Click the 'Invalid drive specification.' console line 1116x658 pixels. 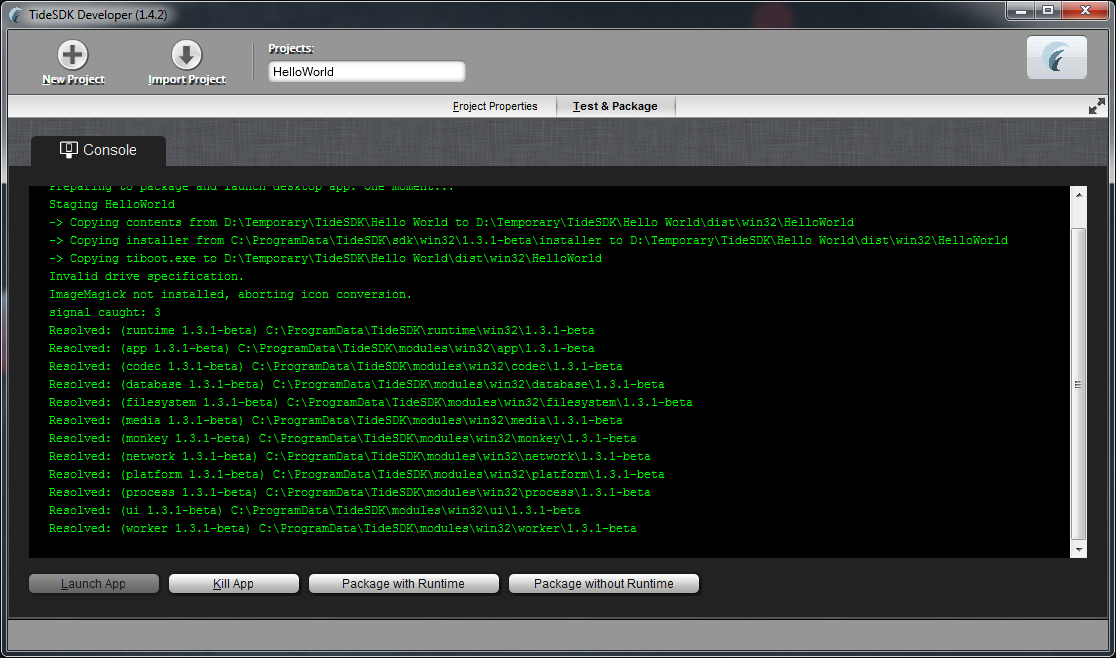pos(146,277)
